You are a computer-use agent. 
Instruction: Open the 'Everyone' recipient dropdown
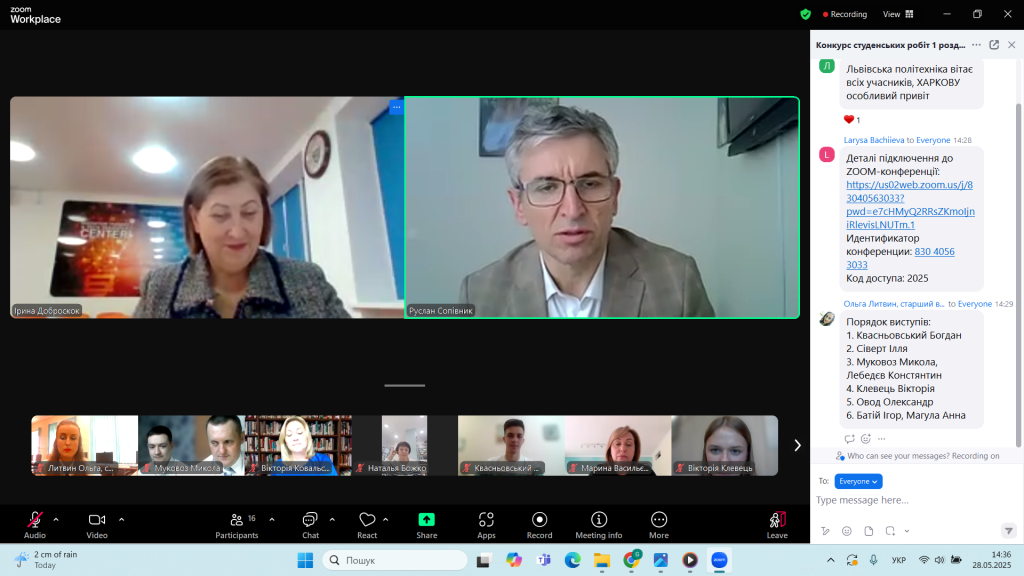pyautogui.click(x=858, y=481)
